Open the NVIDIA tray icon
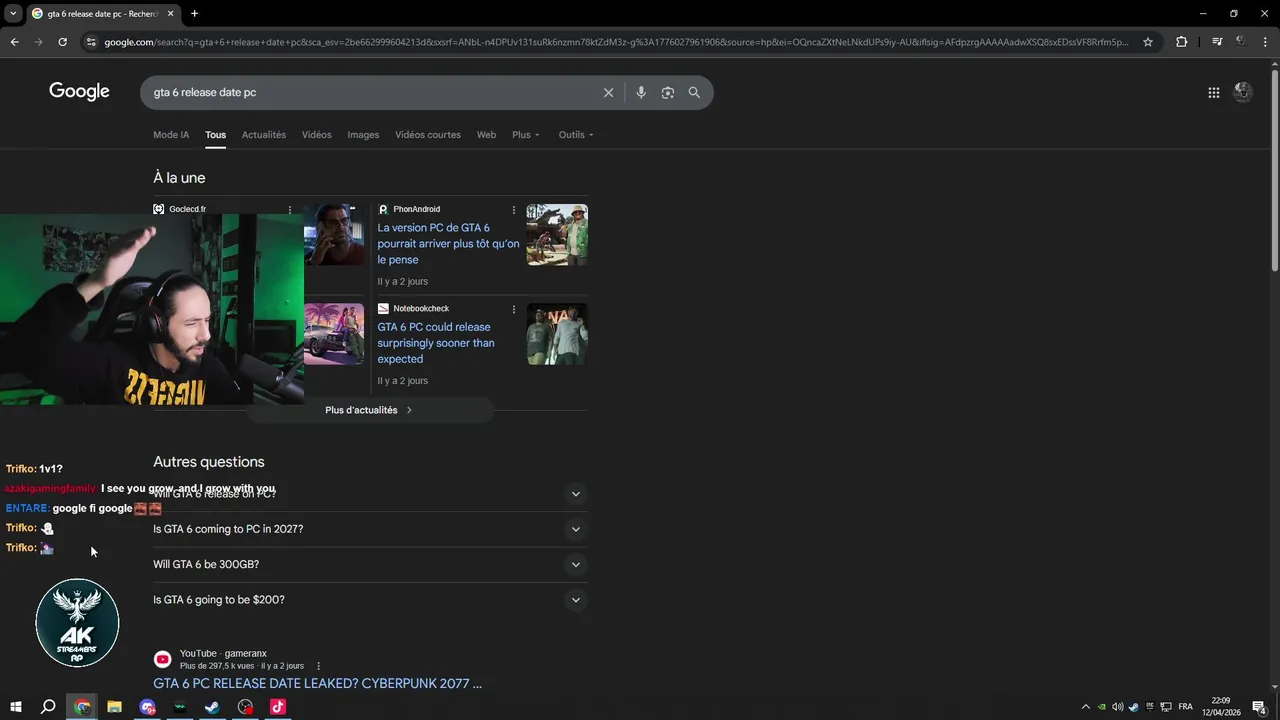 tap(1102, 707)
